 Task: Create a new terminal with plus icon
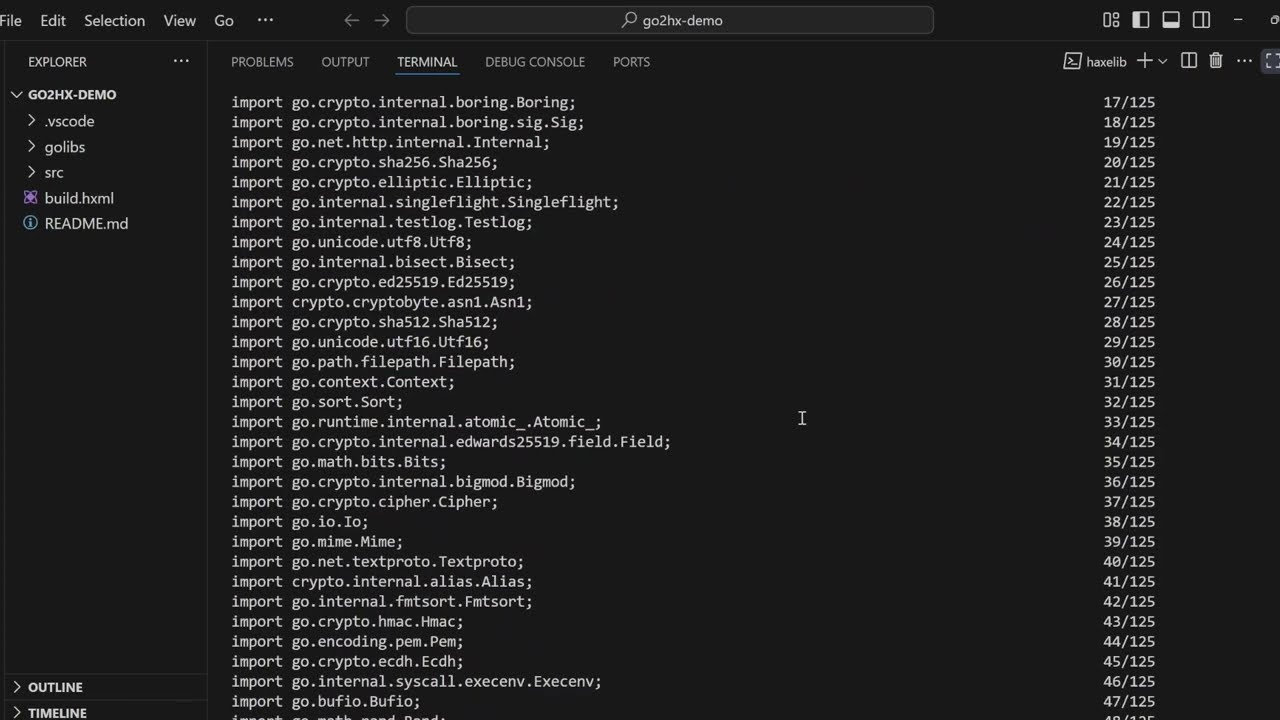point(1145,61)
